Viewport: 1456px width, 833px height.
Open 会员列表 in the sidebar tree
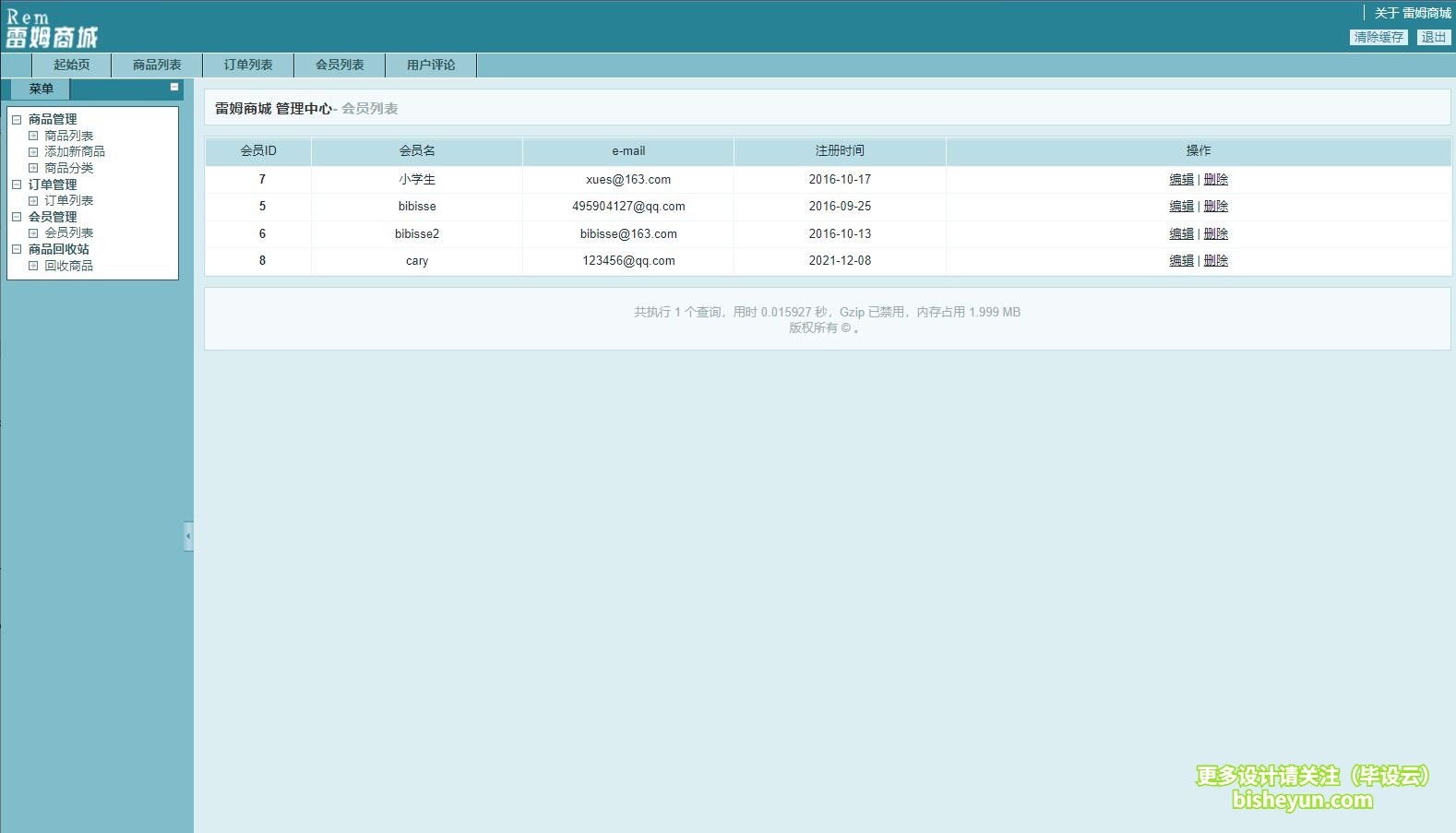[x=69, y=232]
